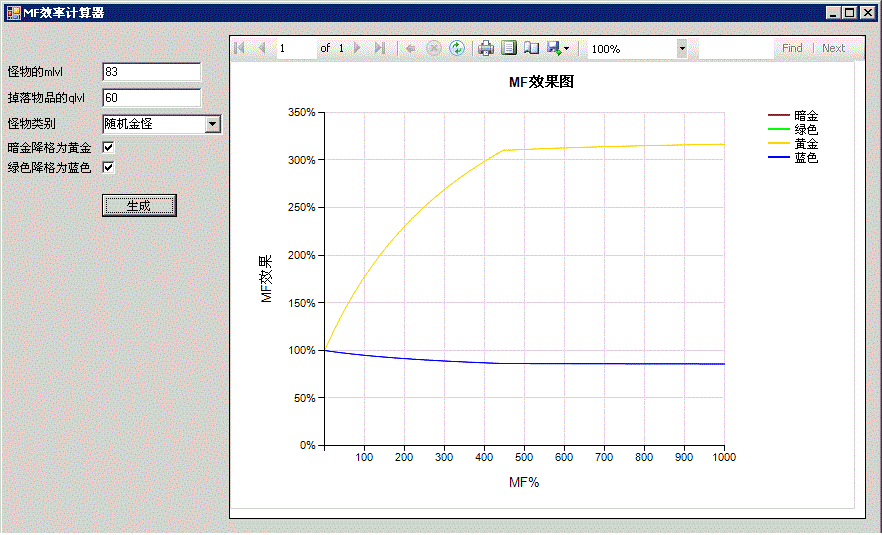Open the 怪物类别 dropdown

212,124
